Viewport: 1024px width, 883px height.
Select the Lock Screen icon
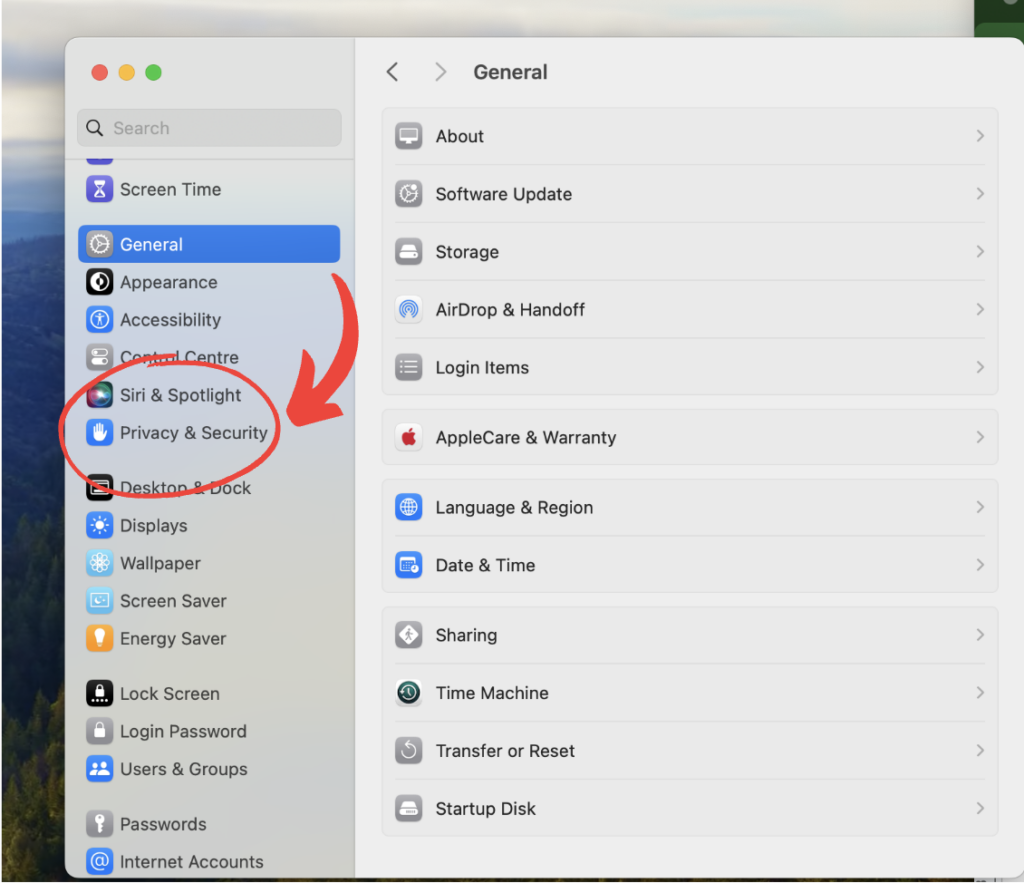(98, 693)
